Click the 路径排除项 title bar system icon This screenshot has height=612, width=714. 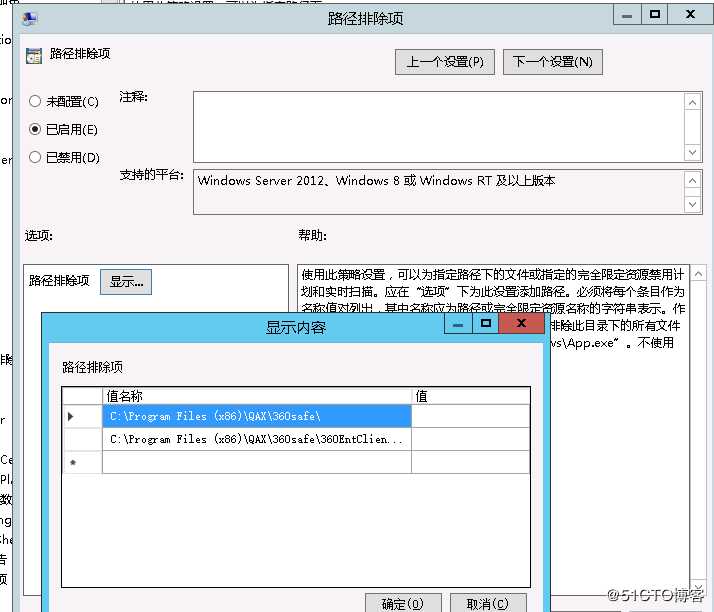tap(30, 19)
